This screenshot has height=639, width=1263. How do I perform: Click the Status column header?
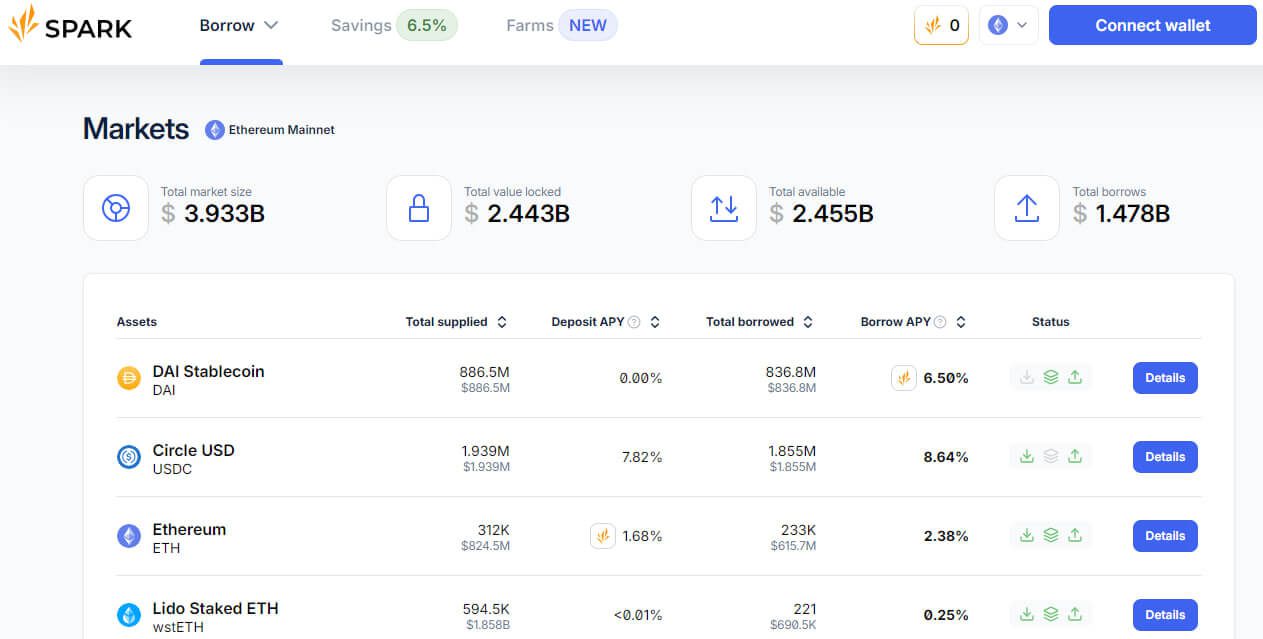tap(1051, 322)
